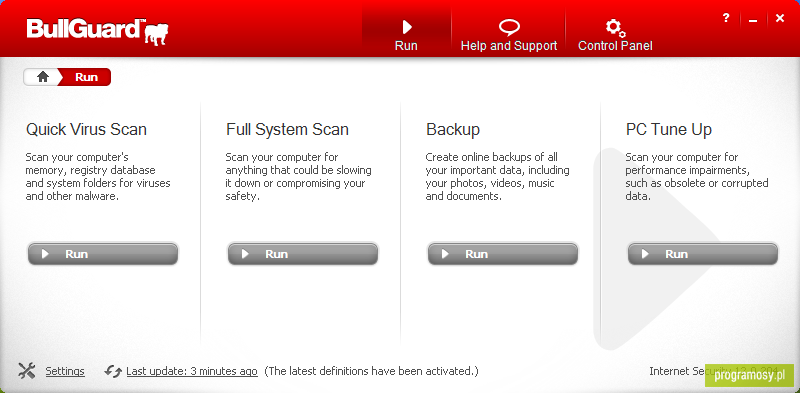Click the Internet Security version text
The width and height of the screenshot is (800, 393).
click(x=714, y=372)
